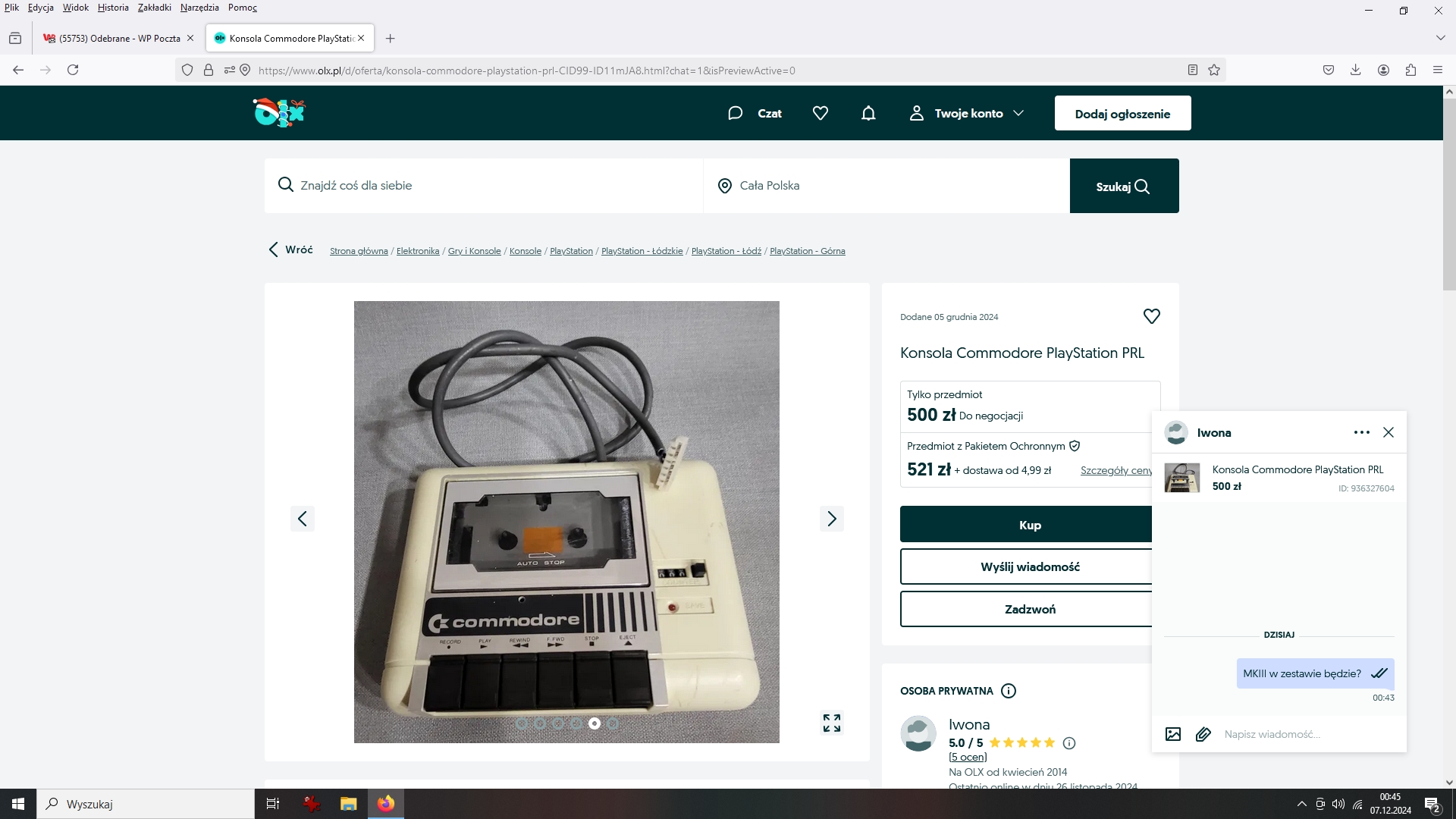1456x819 pixels.
Task: Click info icon beside seller star rating
Action: pyautogui.click(x=1069, y=743)
